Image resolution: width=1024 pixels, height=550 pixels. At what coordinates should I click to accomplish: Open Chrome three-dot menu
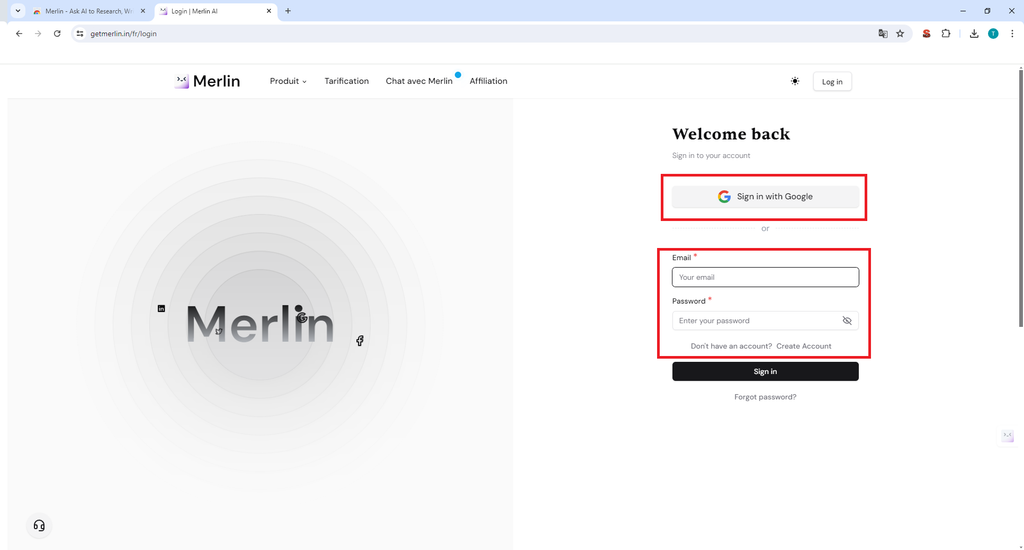(1012, 33)
